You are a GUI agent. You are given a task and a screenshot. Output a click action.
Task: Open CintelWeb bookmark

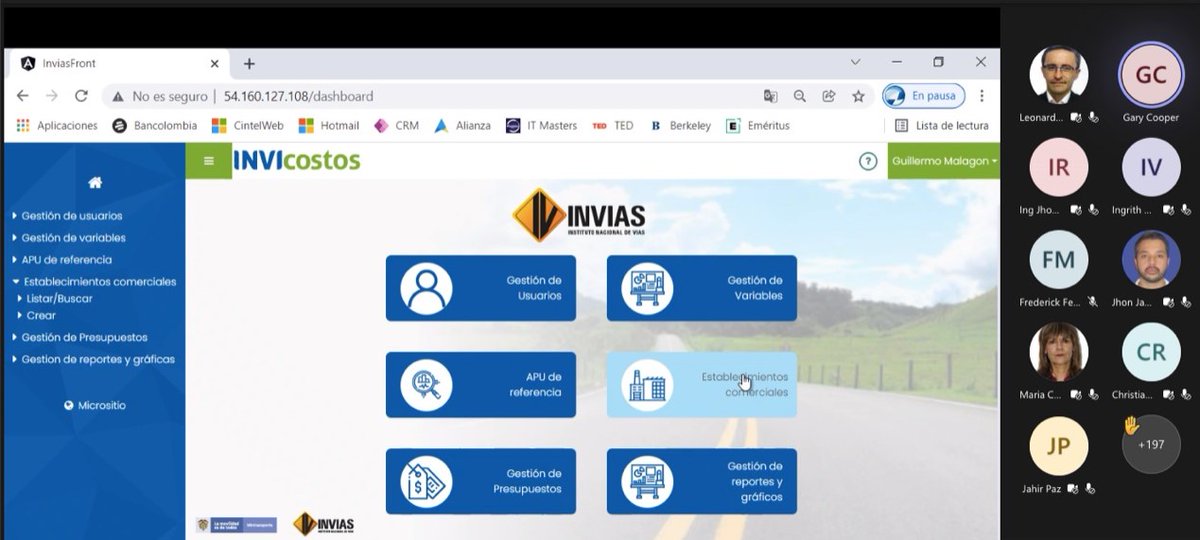248,126
